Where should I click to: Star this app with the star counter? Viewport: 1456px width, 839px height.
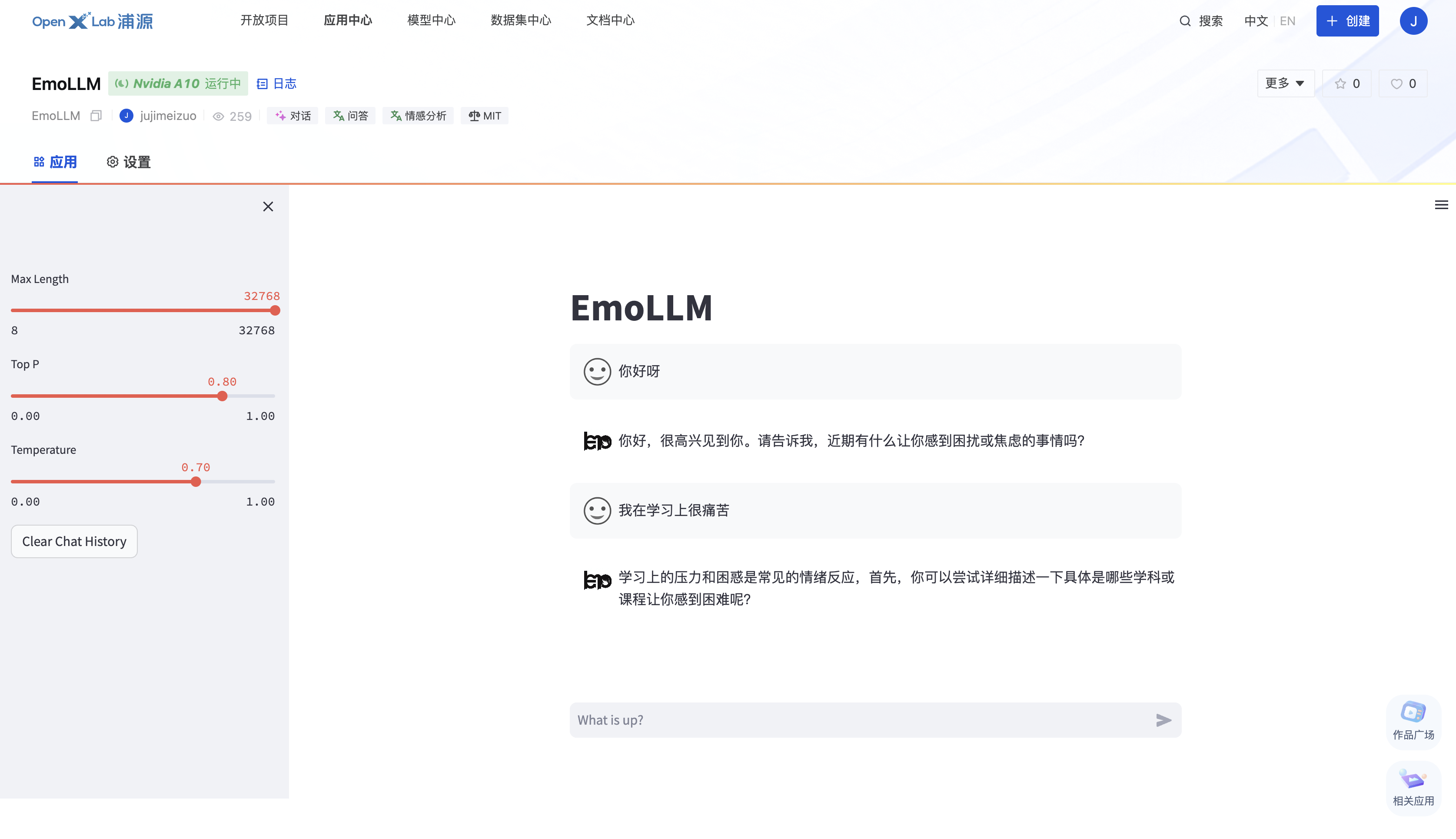tap(1346, 84)
